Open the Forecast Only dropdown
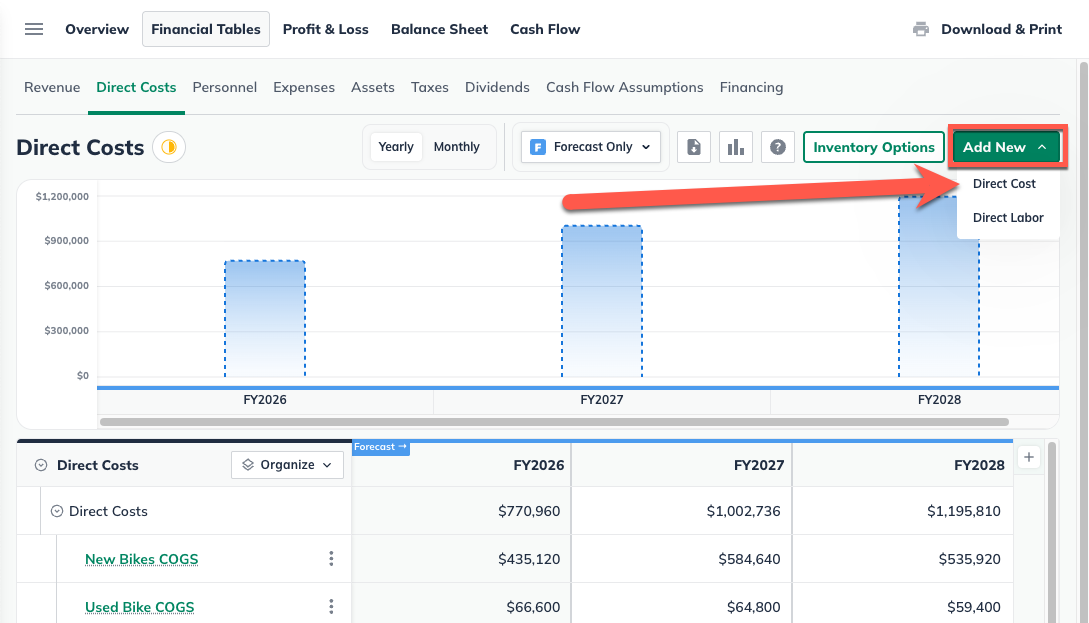 [x=591, y=147]
